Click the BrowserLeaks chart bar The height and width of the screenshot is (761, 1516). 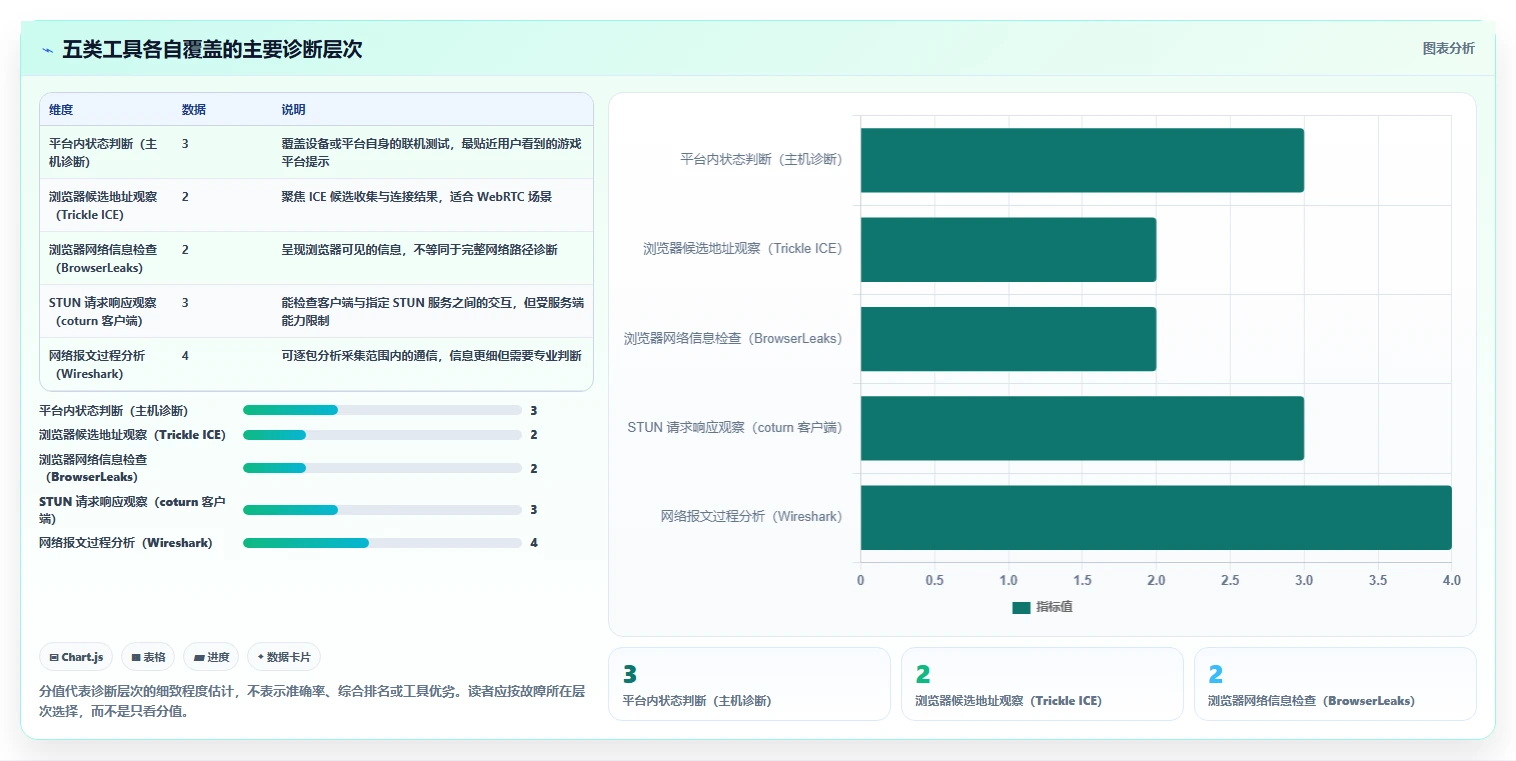pyautogui.click(x=1008, y=339)
